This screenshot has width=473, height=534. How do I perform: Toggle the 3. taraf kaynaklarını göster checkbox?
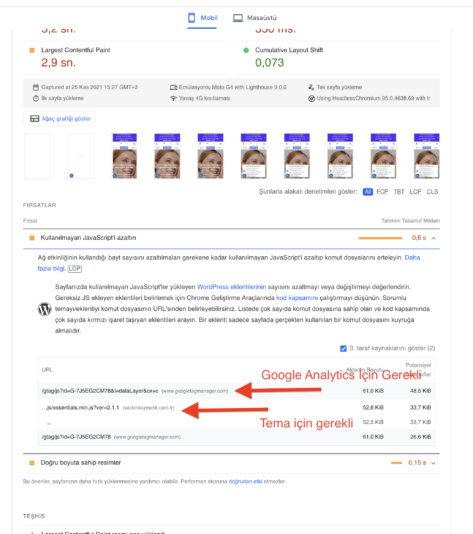(x=343, y=348)
